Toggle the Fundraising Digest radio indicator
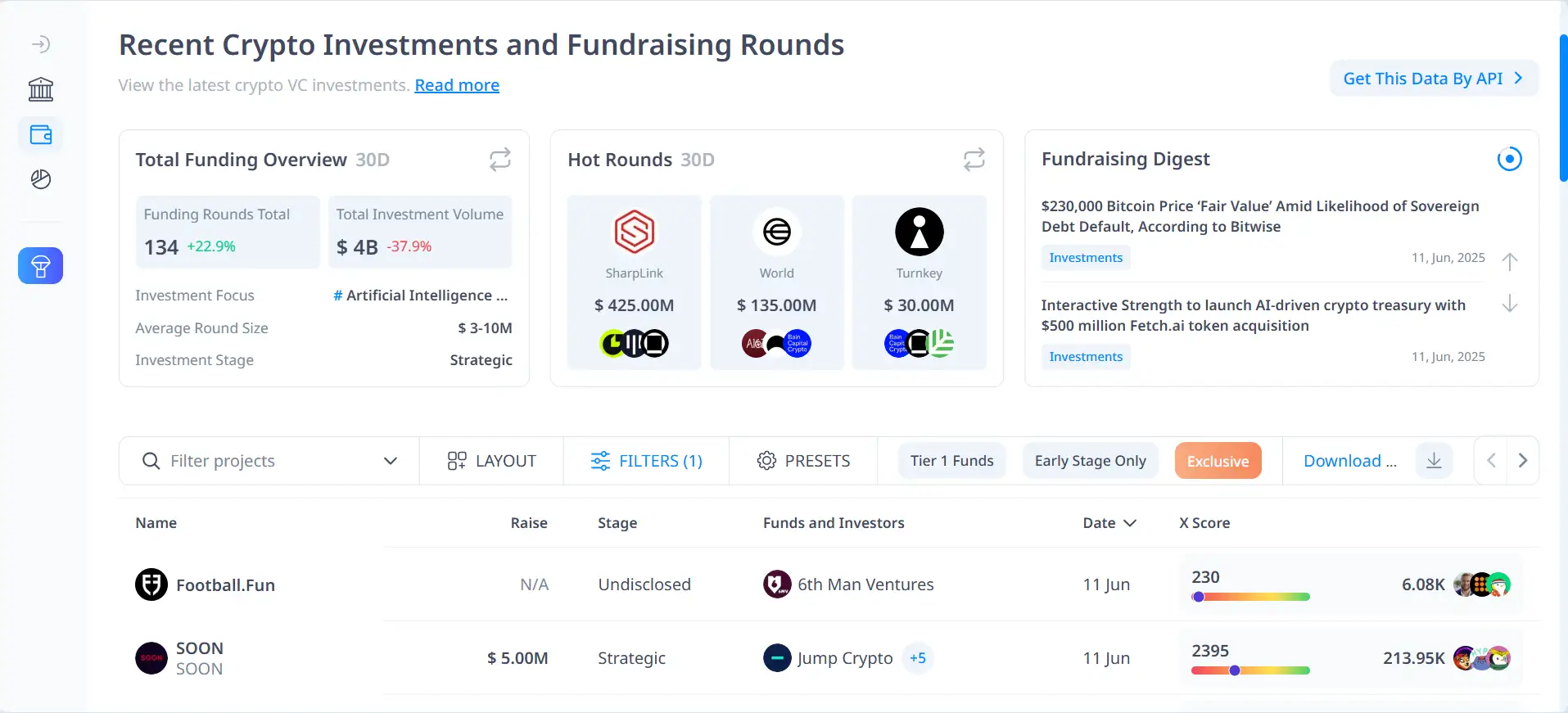1568x713 pixels. click(x=1509, y=159)
